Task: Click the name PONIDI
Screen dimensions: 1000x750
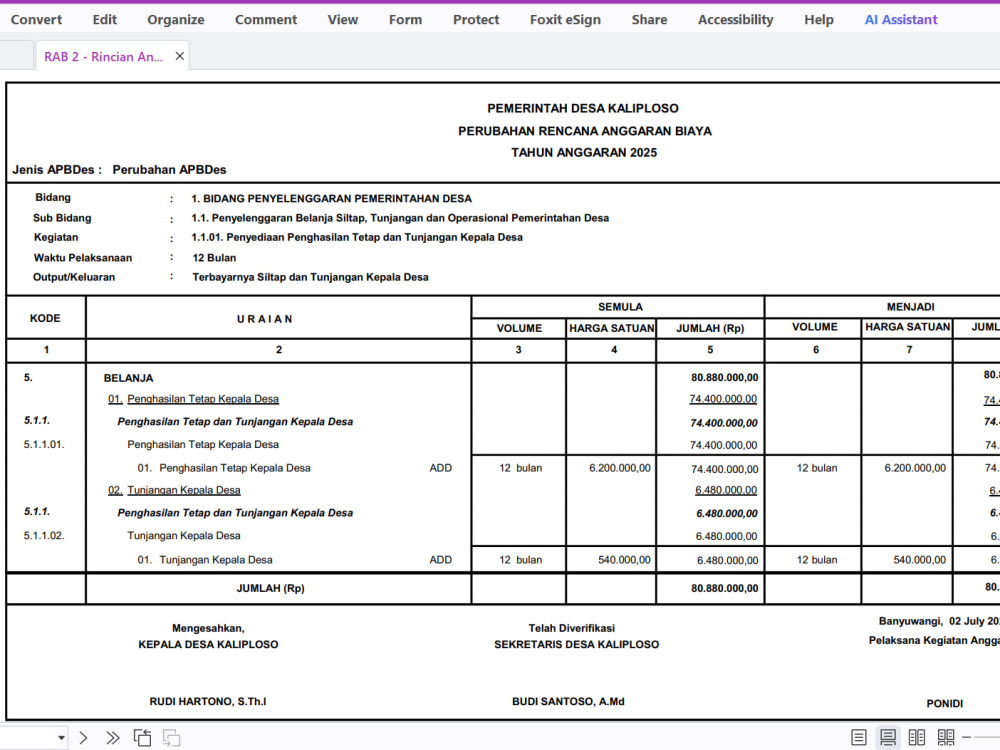Action: click(945, 703)
